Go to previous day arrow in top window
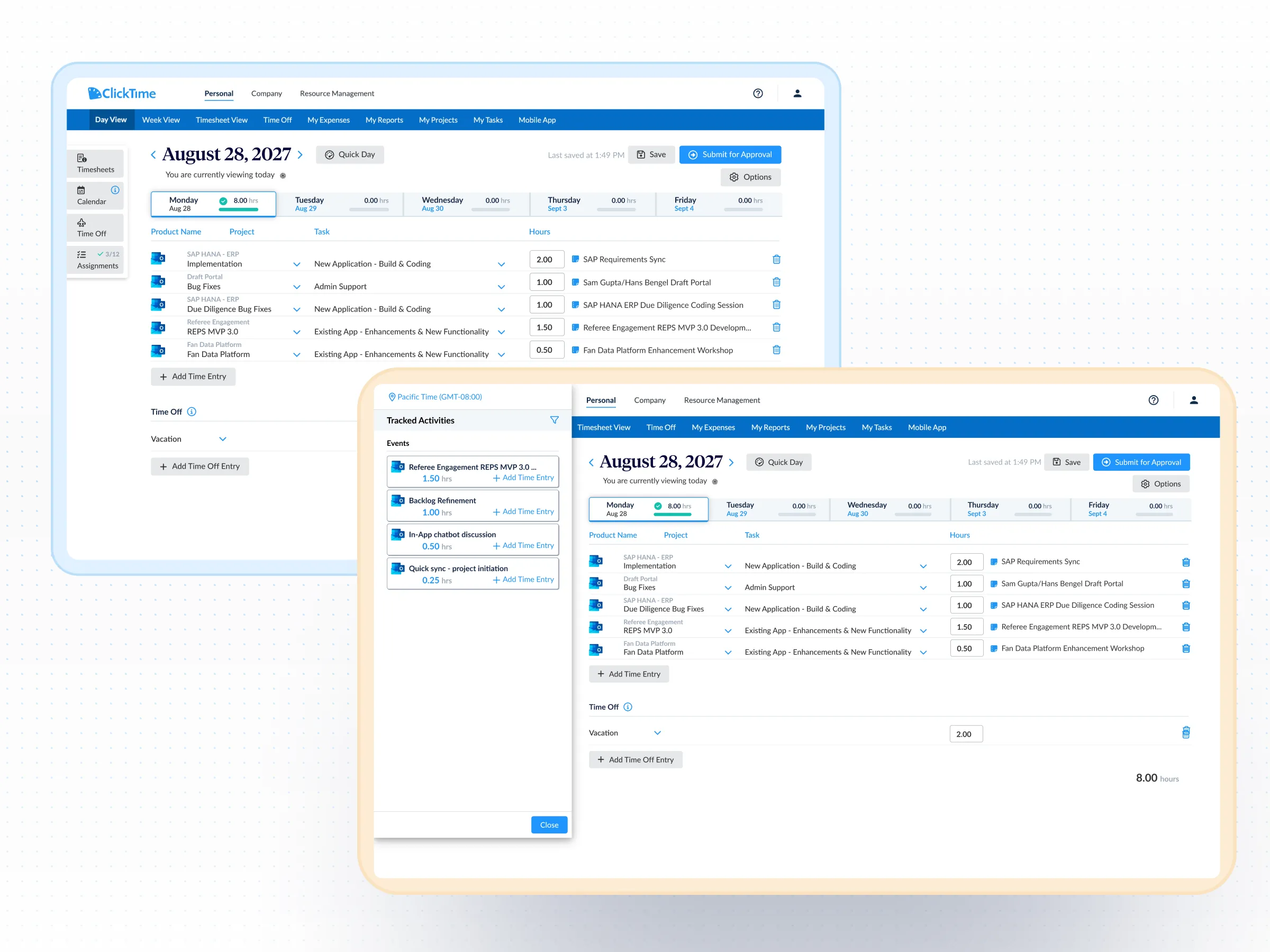 point(153,155)
